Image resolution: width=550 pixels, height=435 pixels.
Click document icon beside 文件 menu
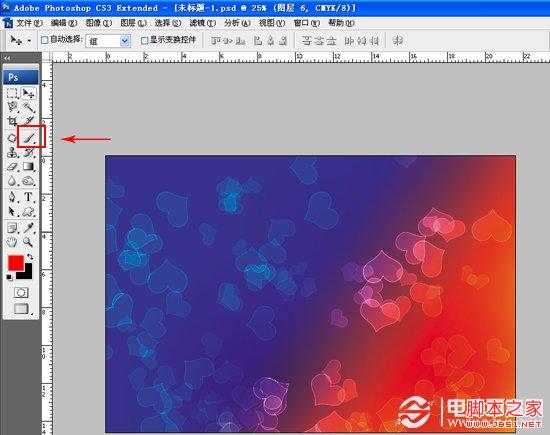[x=8, y=23]
